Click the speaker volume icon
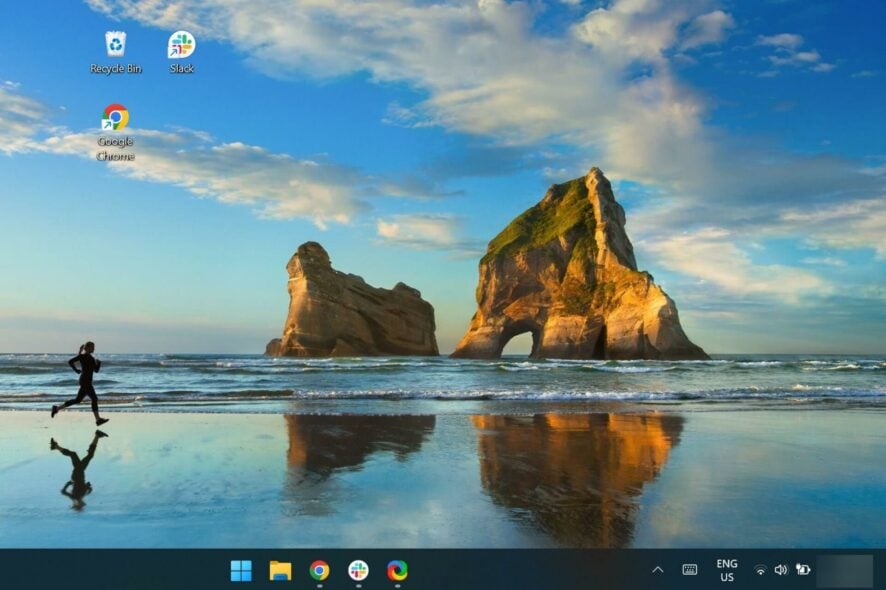The height and width of the screenshot is (590, 886). click(781, 570)
